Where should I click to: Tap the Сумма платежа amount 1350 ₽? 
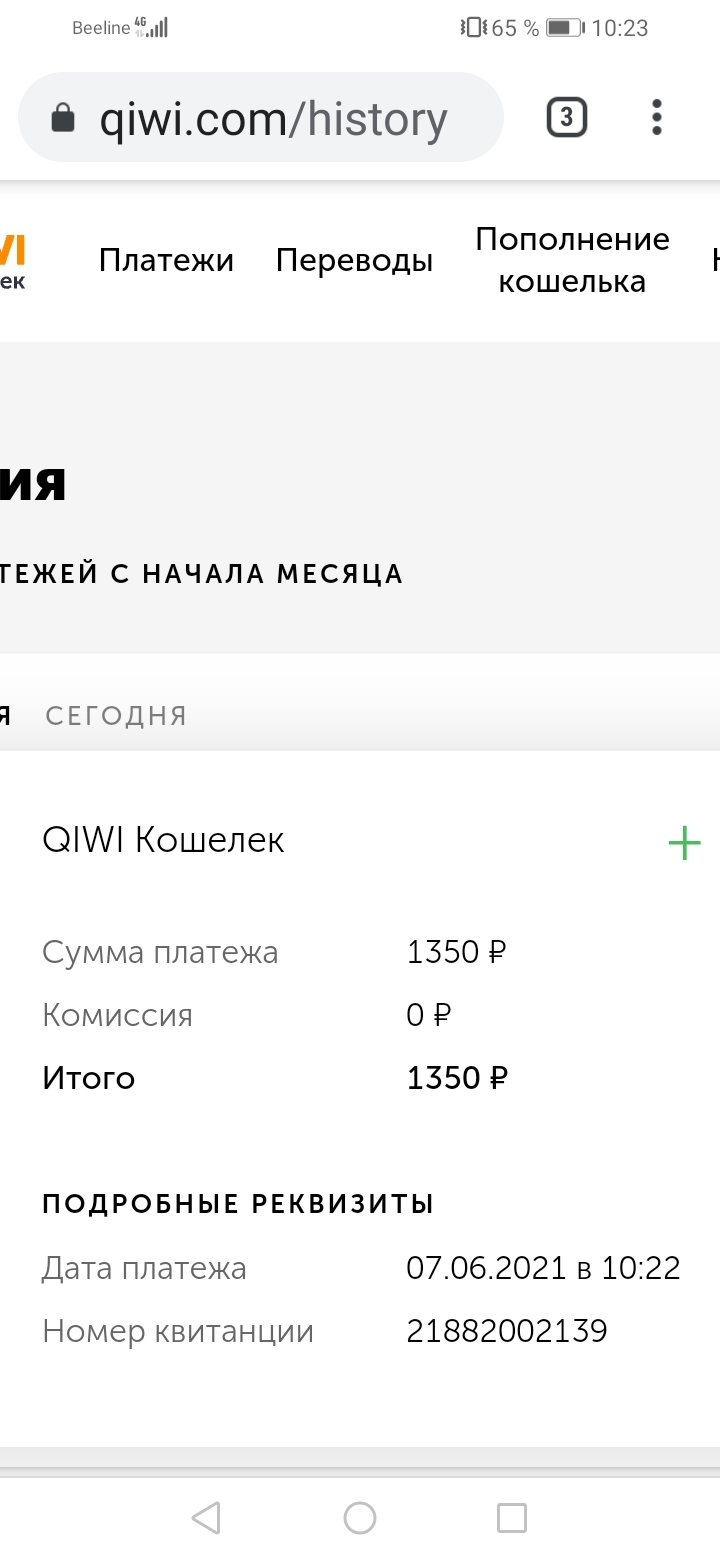(456, 952)
